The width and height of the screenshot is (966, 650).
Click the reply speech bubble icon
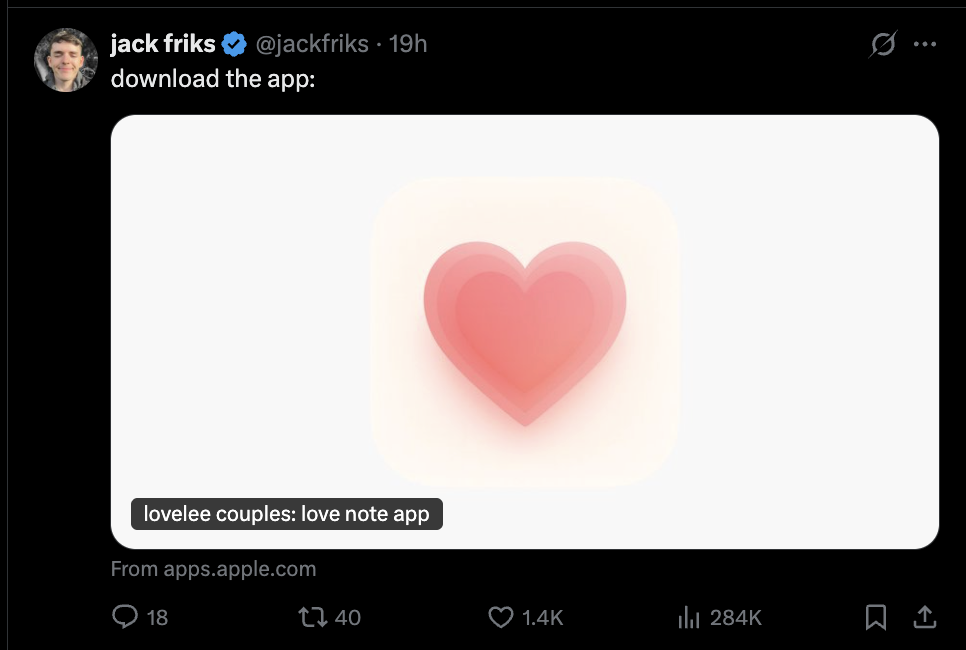124,617
